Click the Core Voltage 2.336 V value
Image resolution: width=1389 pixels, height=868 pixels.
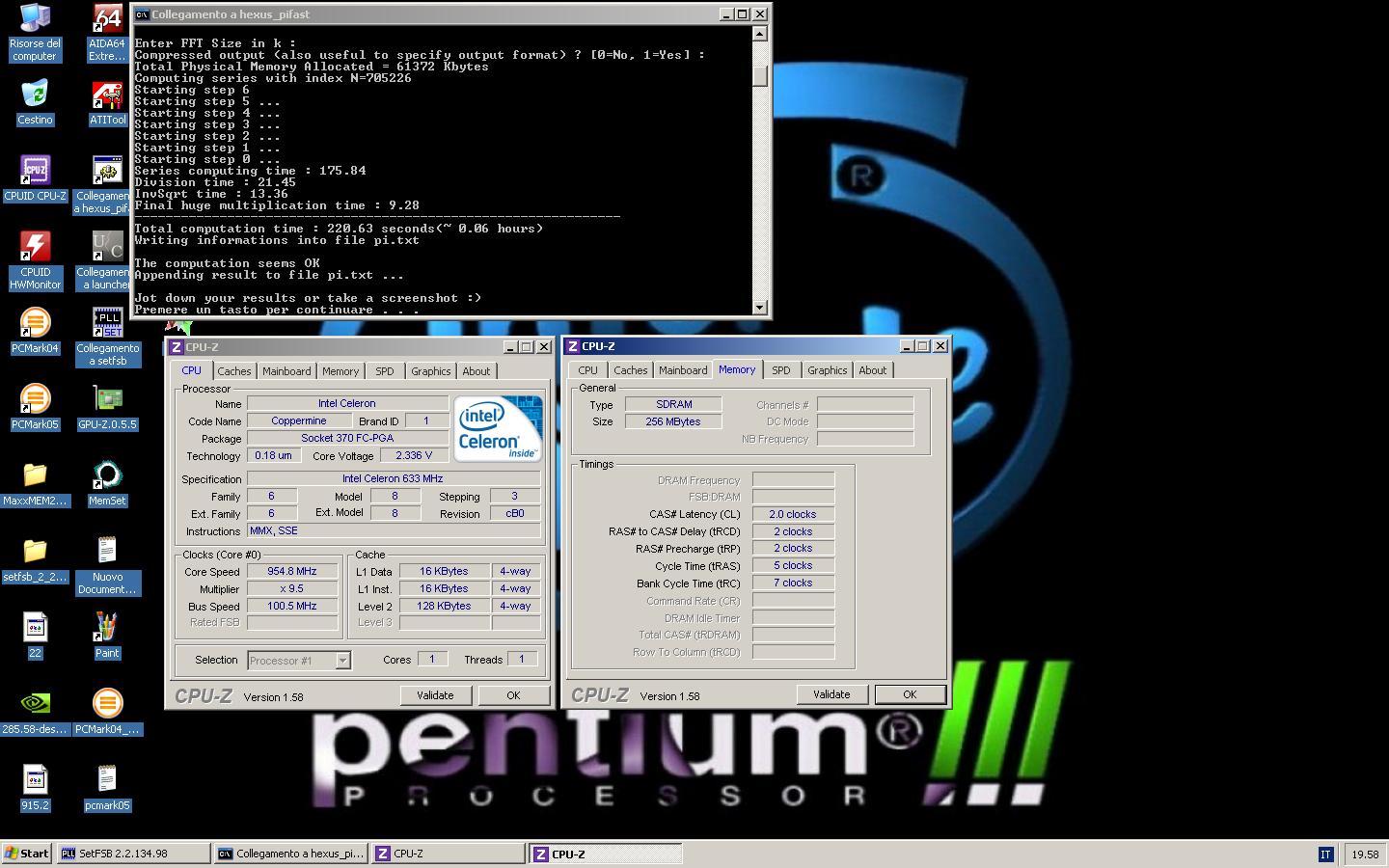[x=414, y=455]
